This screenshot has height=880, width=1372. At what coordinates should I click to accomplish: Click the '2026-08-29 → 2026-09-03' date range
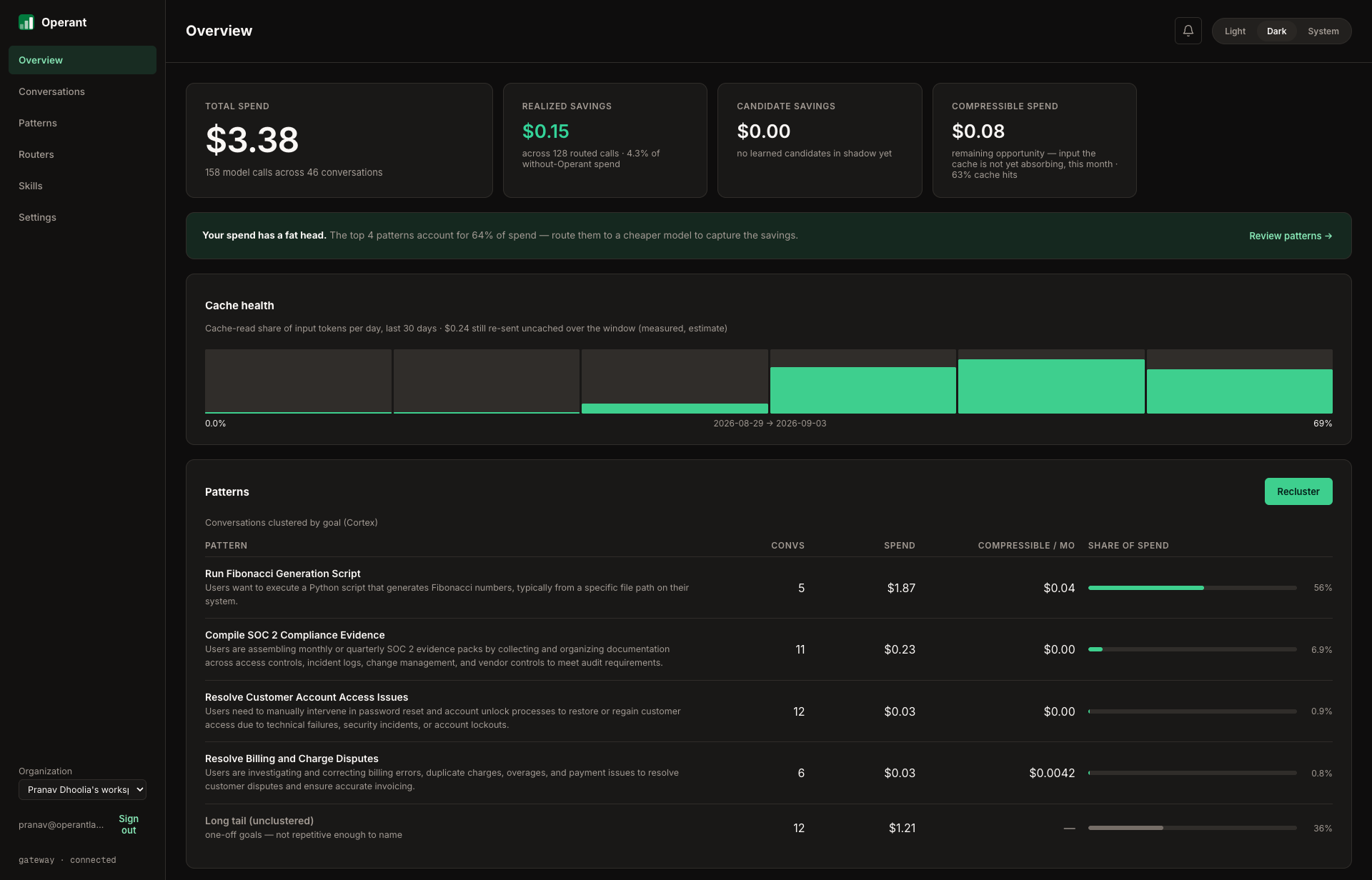pyautogui.click(x=770, y=424)
